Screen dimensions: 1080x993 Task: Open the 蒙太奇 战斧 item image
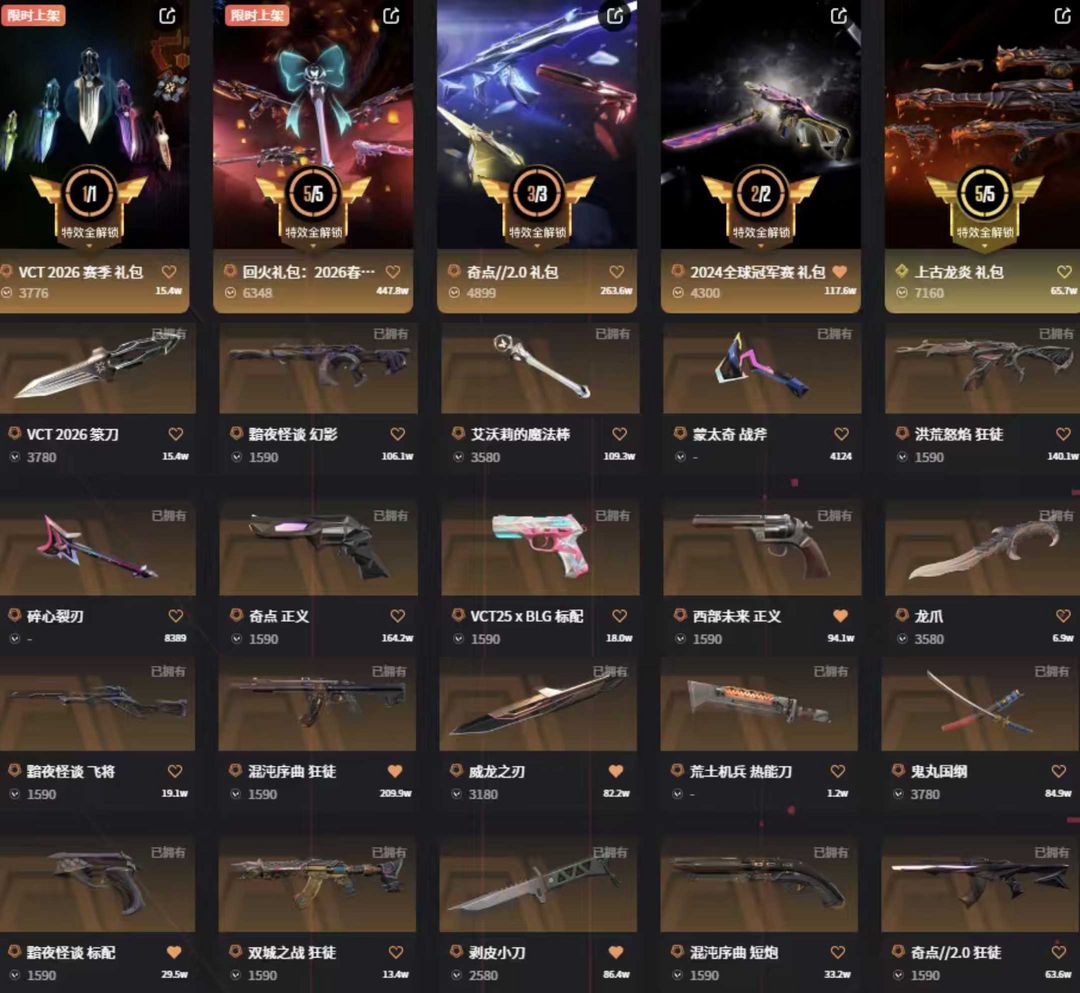[762, 368]
